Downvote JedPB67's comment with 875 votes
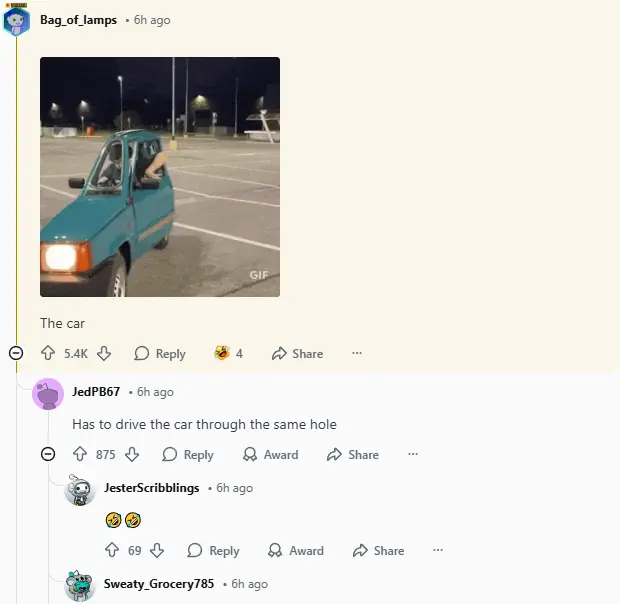Viewport: 620px width, 604px height. click(x=132, y=454)
